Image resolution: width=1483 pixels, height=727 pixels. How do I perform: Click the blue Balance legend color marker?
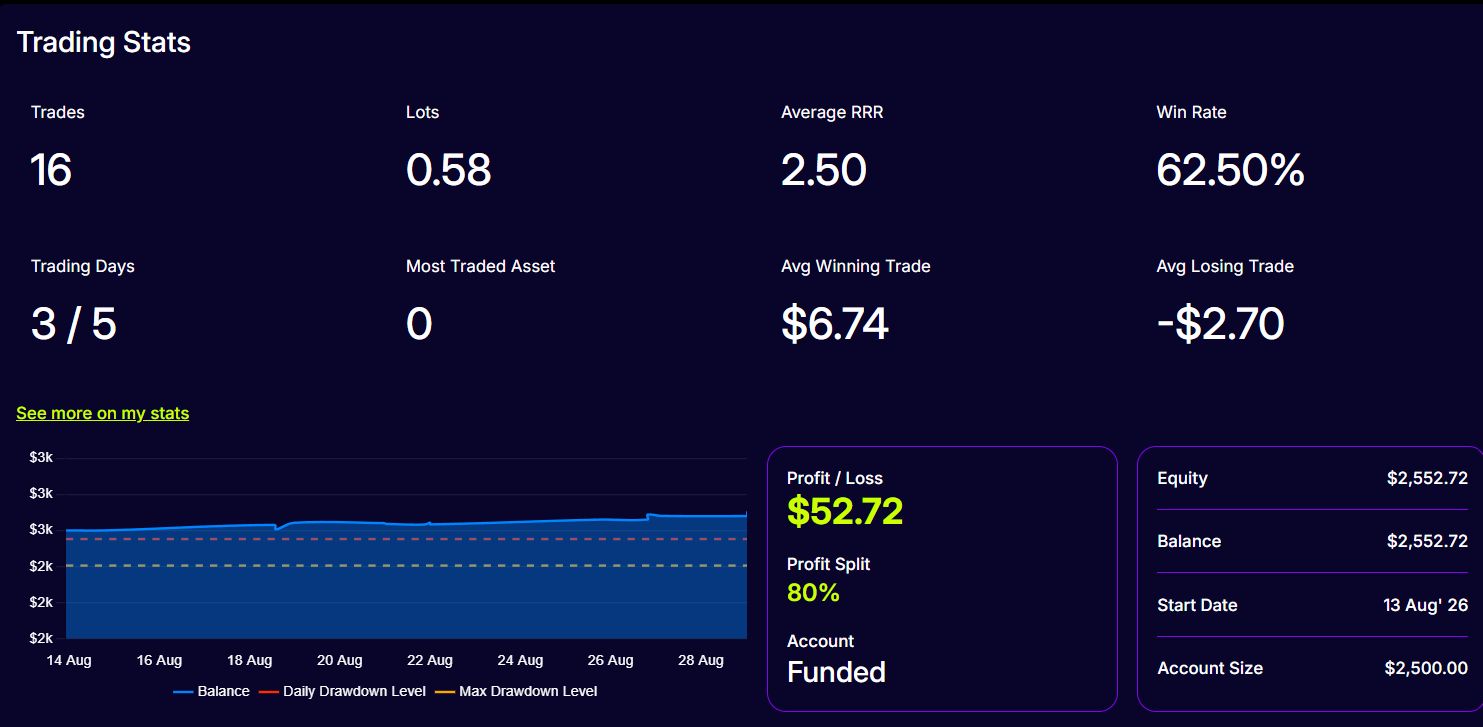183,692
